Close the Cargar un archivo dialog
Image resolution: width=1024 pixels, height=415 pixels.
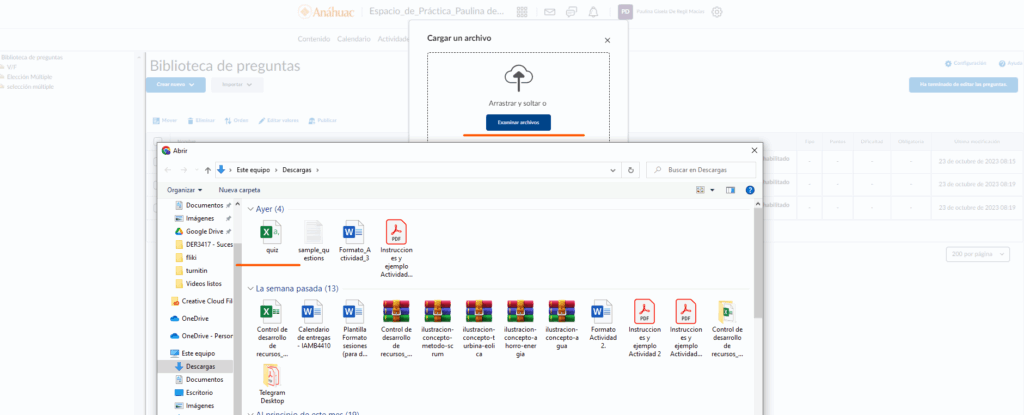[606, 41]
